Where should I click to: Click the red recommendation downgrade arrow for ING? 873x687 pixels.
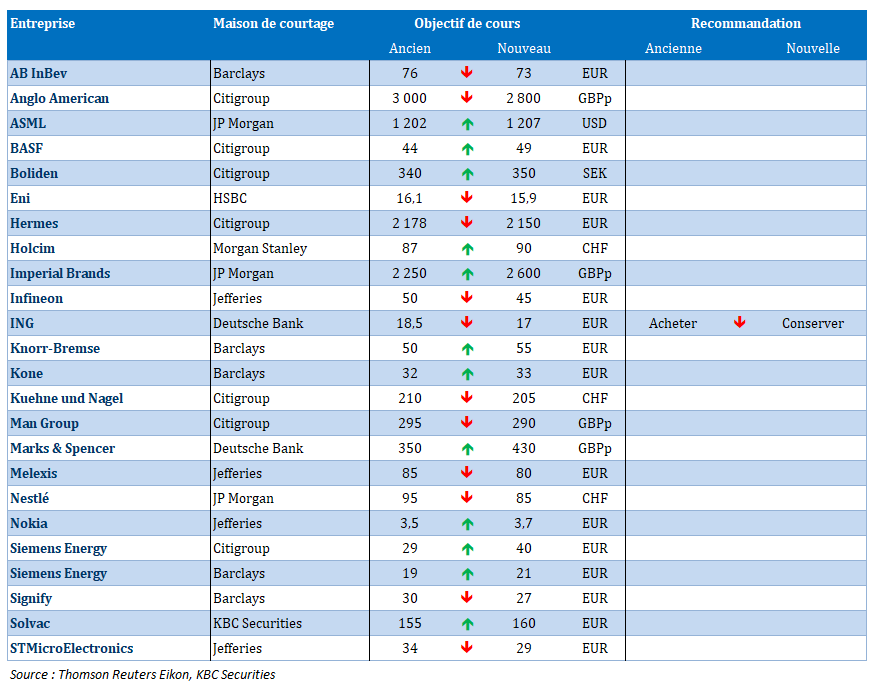point(740,323)
